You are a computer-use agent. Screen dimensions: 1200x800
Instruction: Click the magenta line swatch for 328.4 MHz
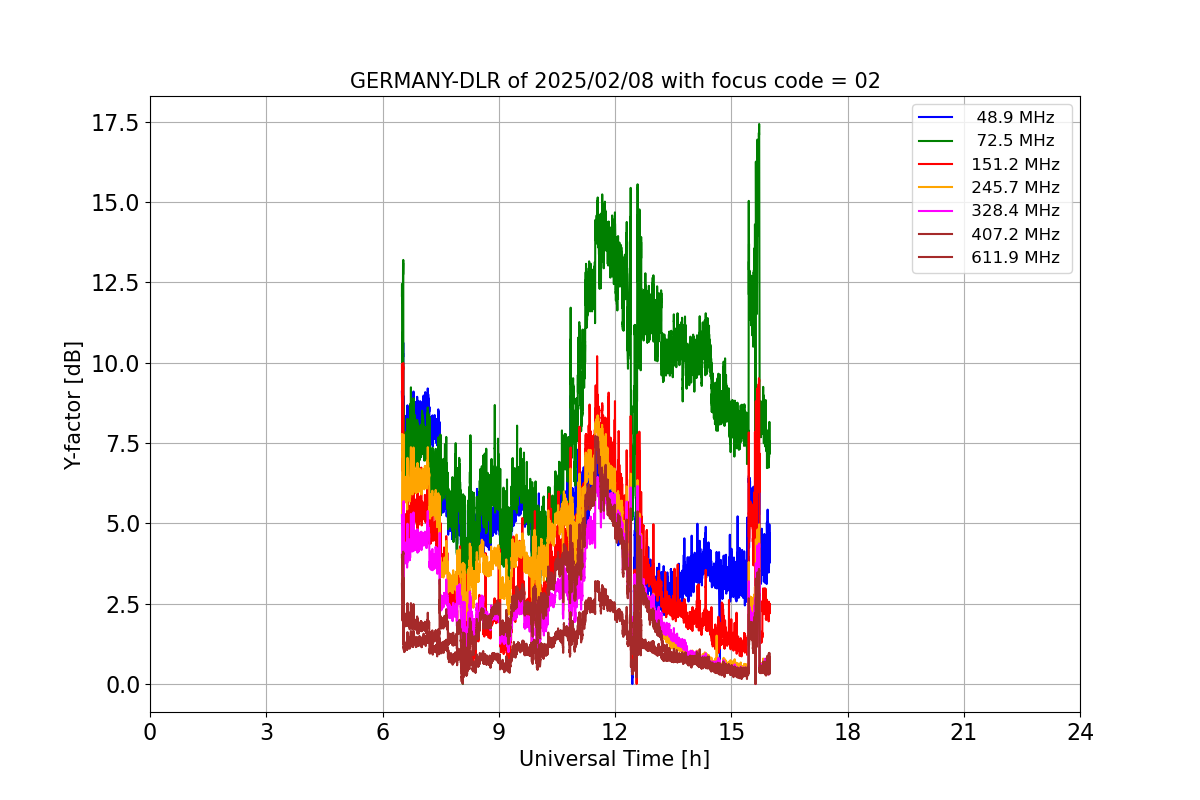click(936, 211)
